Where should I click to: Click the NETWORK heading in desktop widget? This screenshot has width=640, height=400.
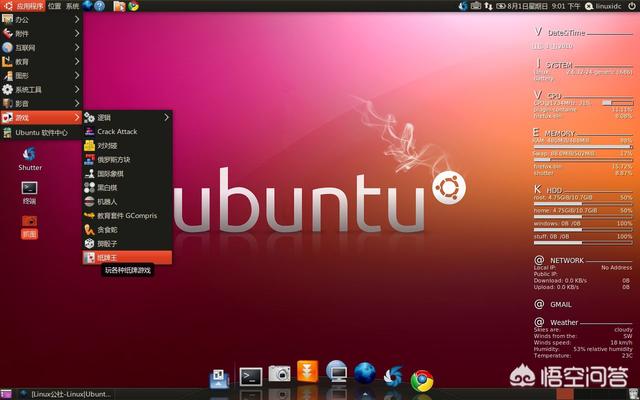(x=567, y=260)
